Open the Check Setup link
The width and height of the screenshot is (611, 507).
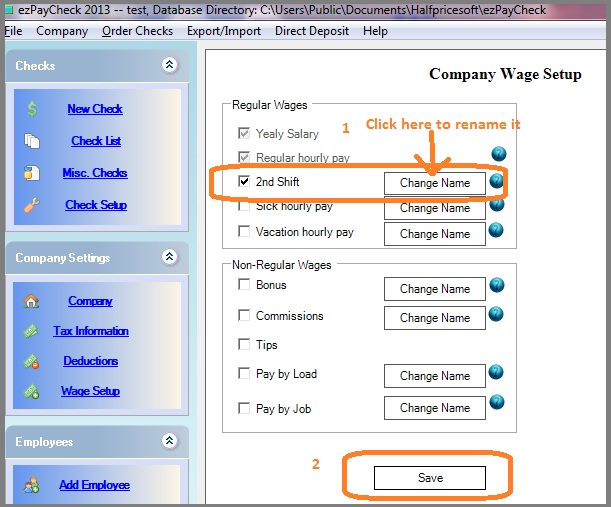[x=96, y=205]
